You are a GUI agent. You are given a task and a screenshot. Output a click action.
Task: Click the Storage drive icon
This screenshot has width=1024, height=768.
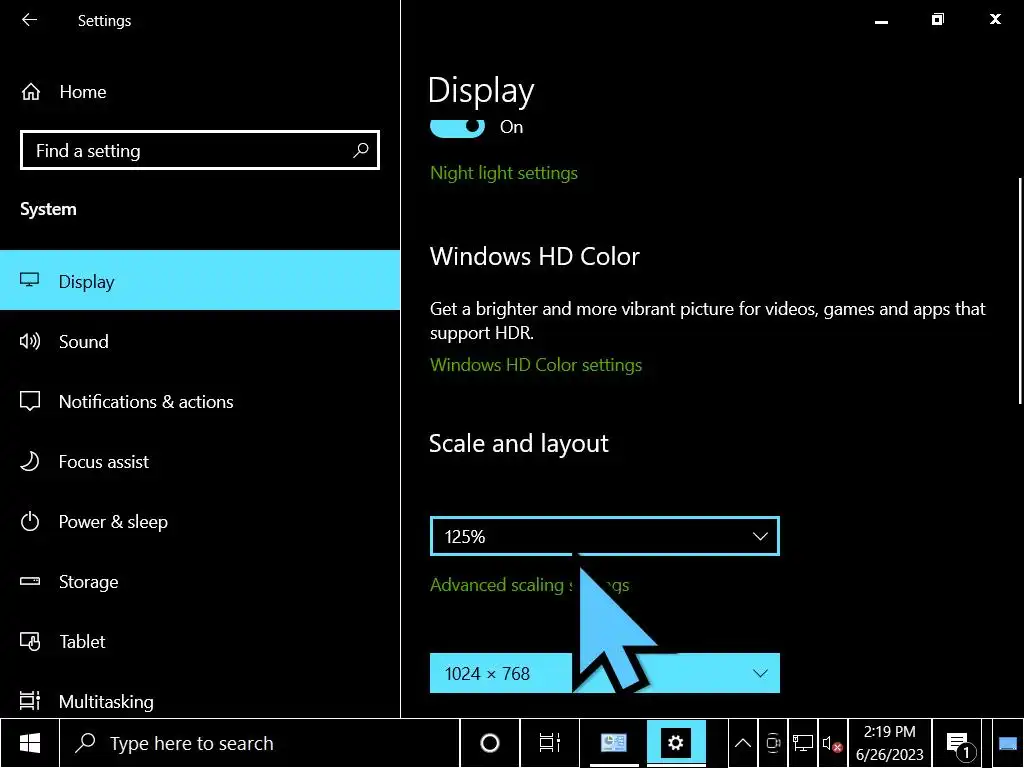pyautogui.click(x=29, y=581)
